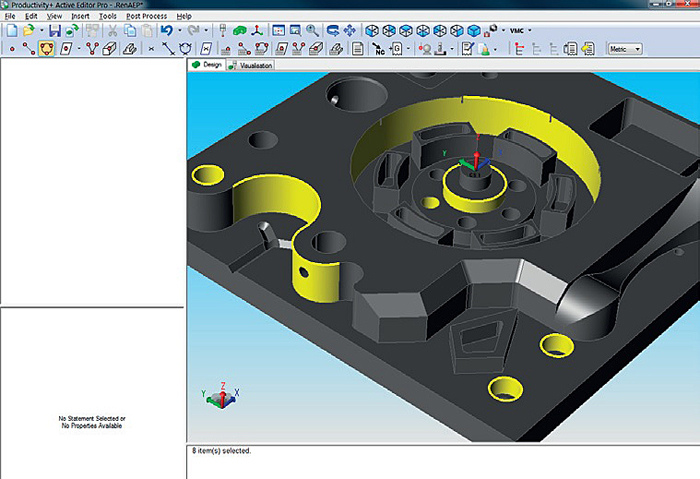Select the V-shaped angle feature tool
Screen dimensions: 700x479
pos(92,49)
